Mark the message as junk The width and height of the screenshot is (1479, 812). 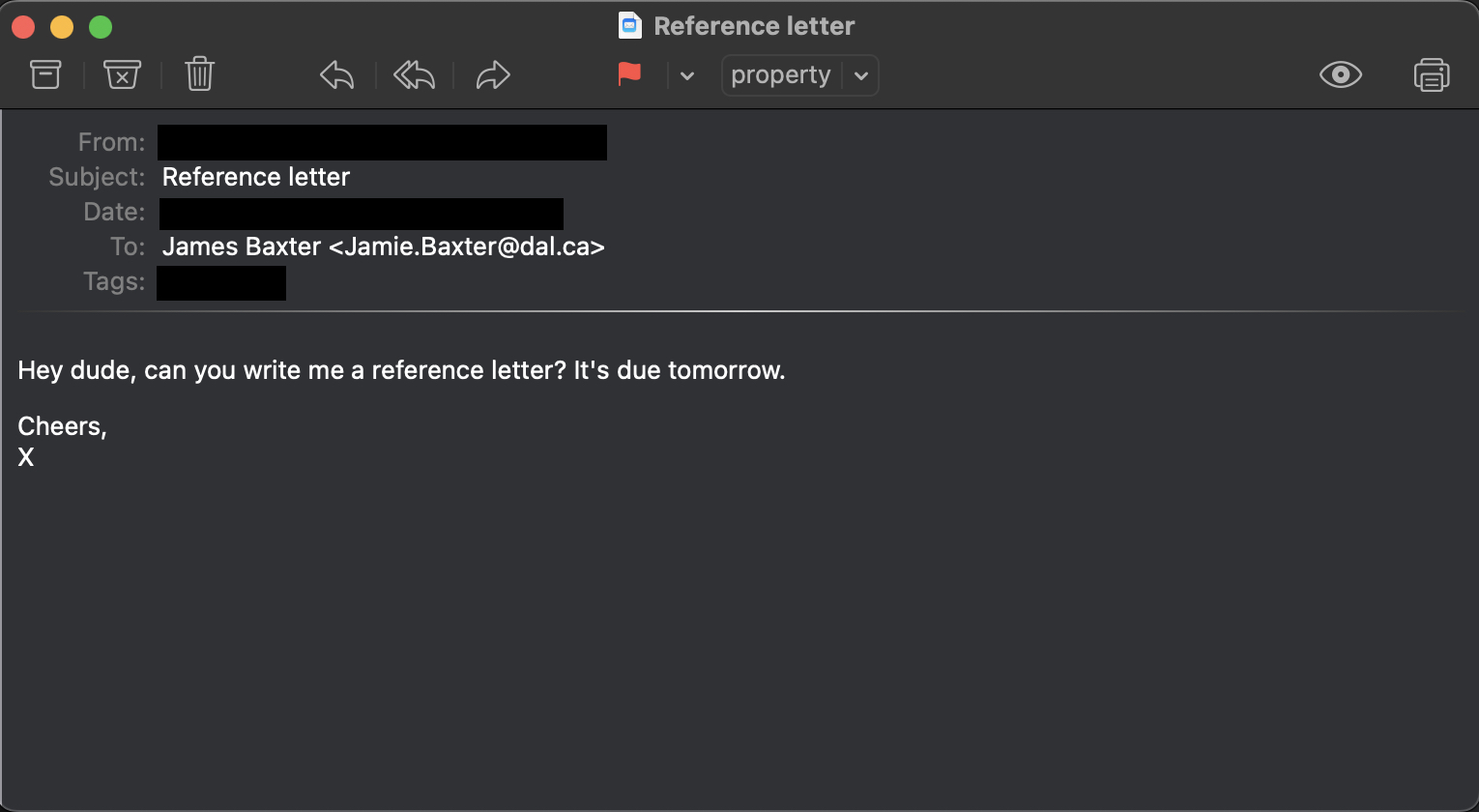pos(122,74)
